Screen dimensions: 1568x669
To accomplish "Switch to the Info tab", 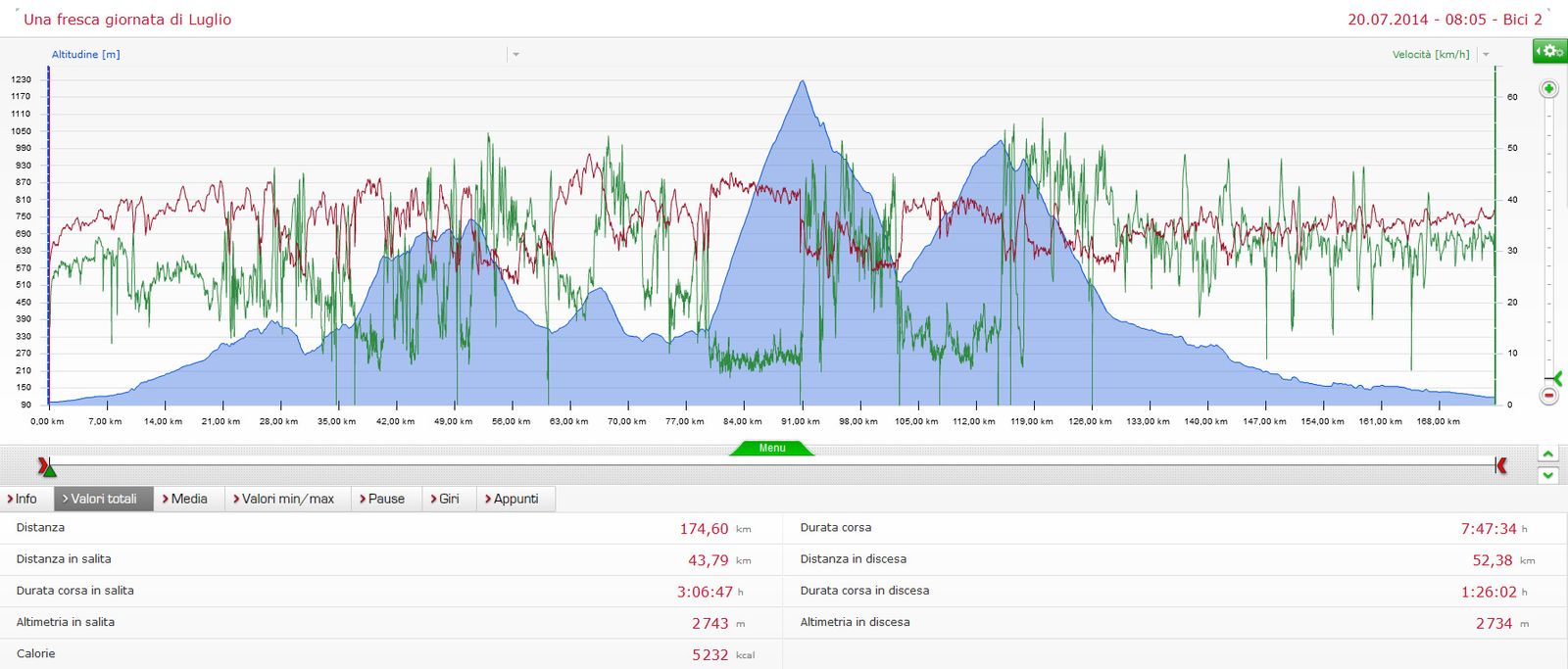I will point(24,499).
